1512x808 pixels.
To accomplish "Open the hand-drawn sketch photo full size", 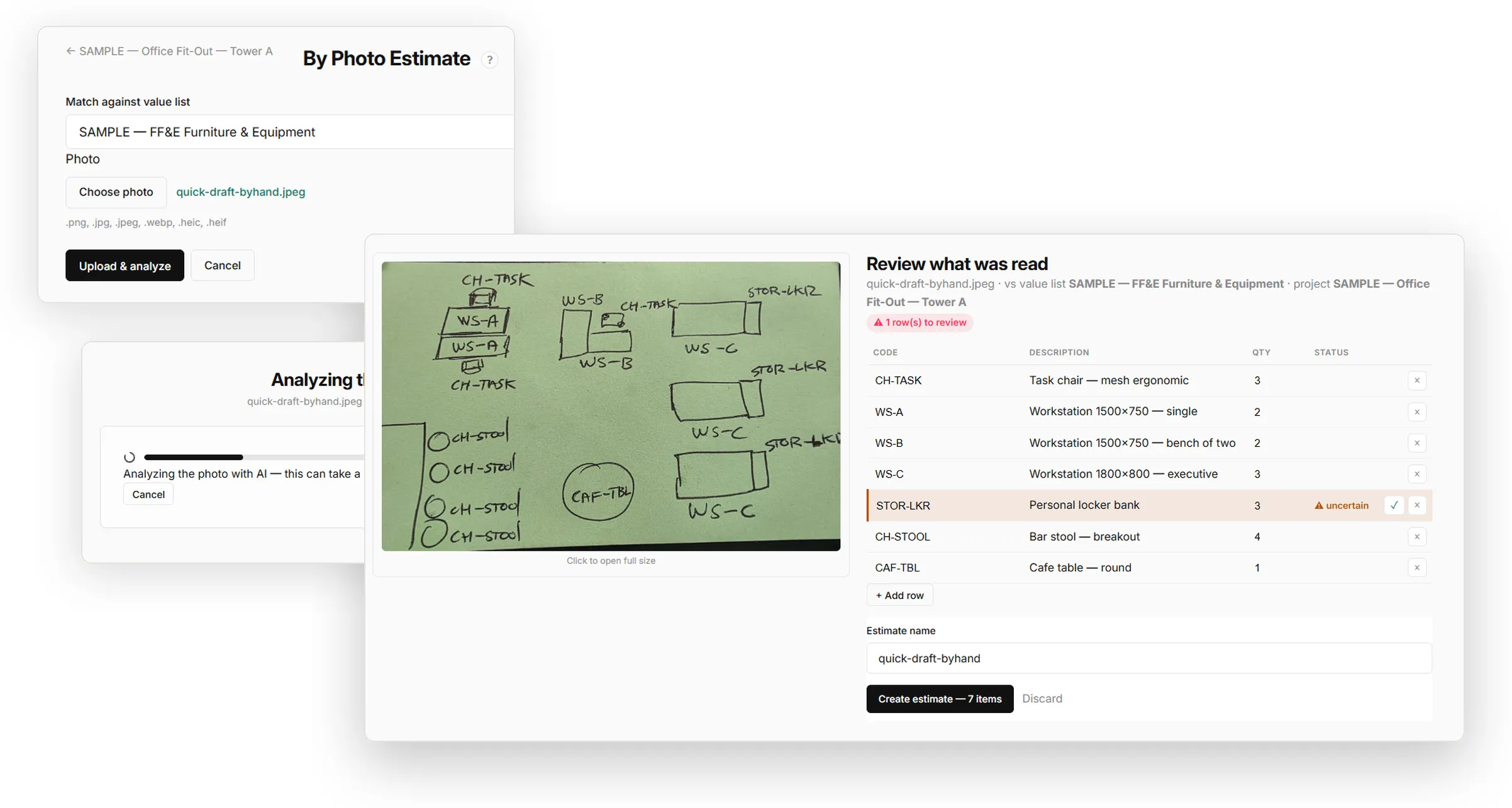I will point(611,406).
